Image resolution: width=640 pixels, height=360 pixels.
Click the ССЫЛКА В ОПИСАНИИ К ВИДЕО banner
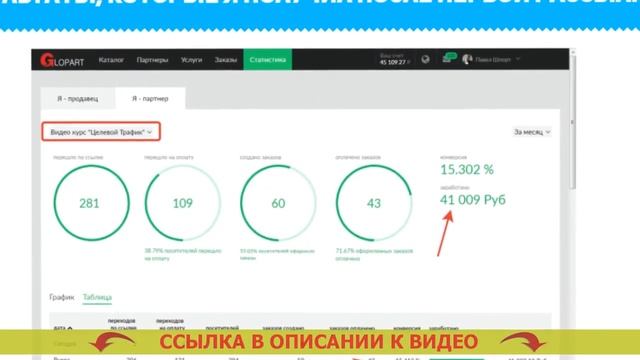319,342
